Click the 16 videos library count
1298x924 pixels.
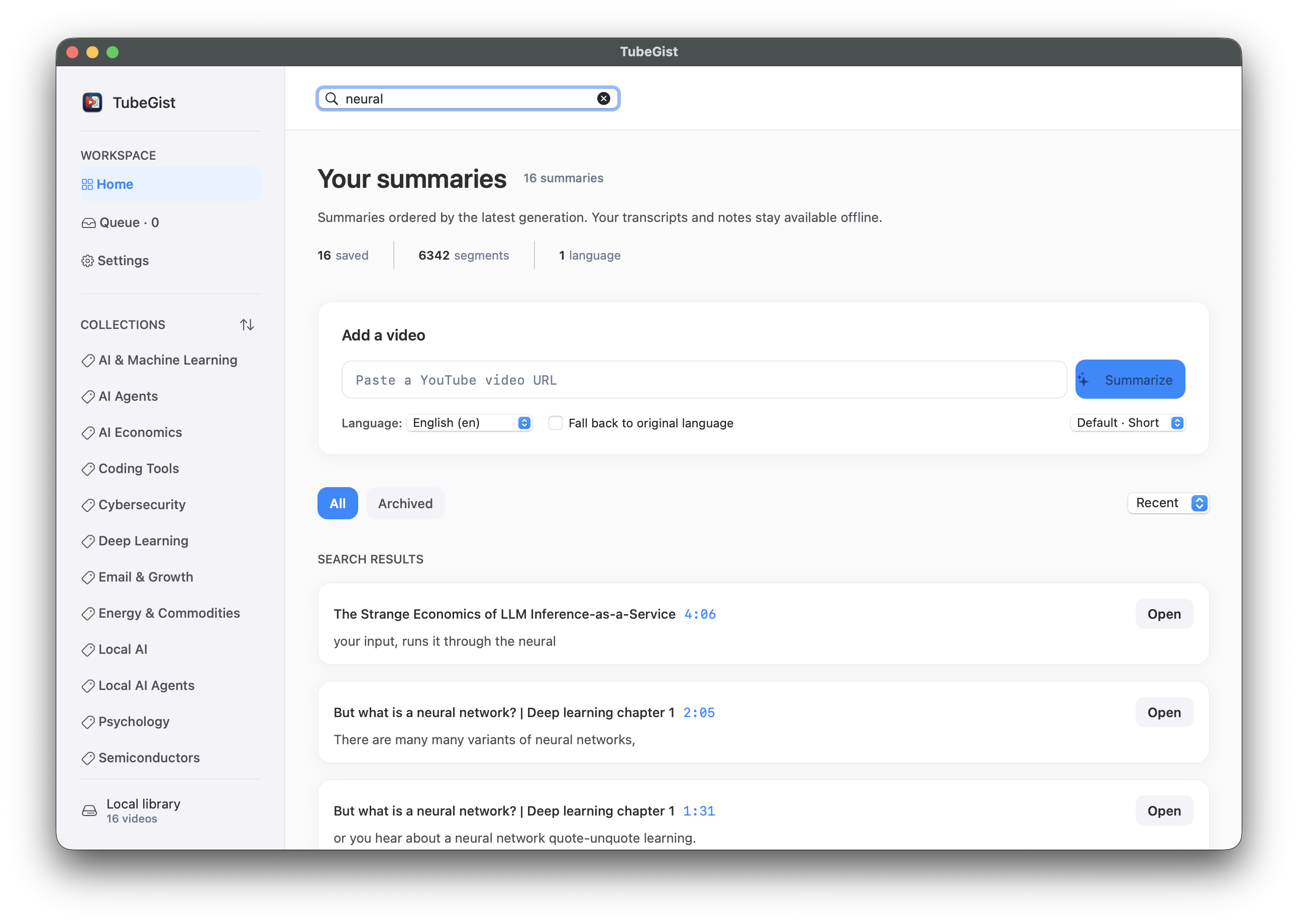(132, 818)
